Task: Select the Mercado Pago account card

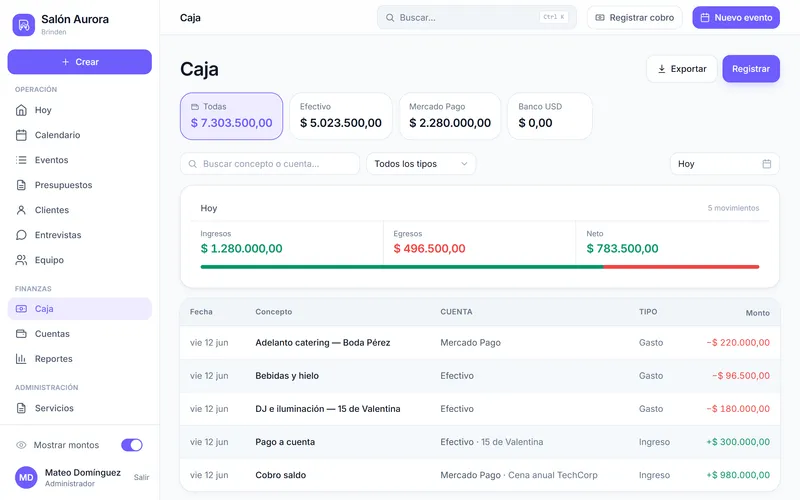Action: [x=449, y=116]
